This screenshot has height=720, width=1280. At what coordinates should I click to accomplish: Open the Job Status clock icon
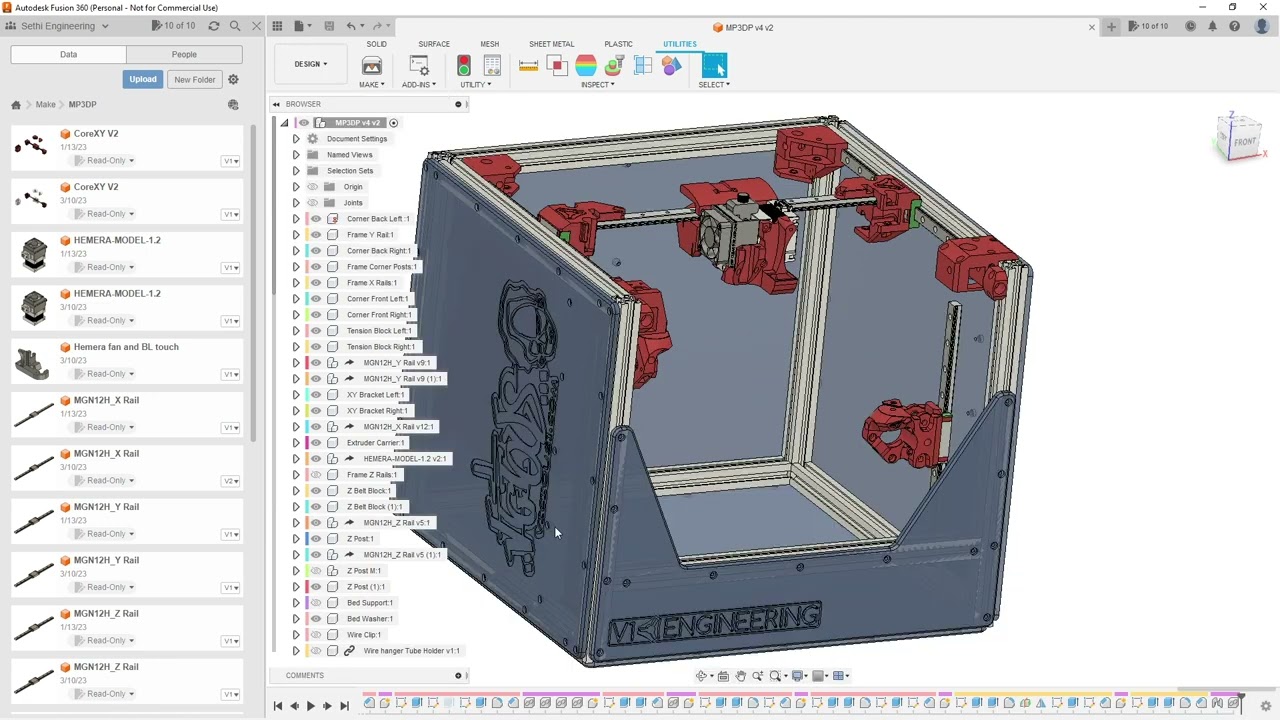[x=1190, y=26]
